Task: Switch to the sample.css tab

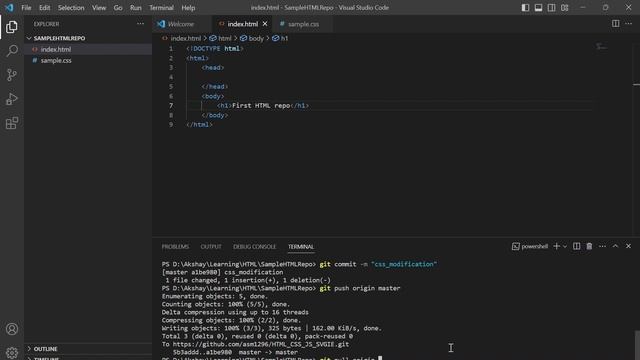Action: pos(303,24)
